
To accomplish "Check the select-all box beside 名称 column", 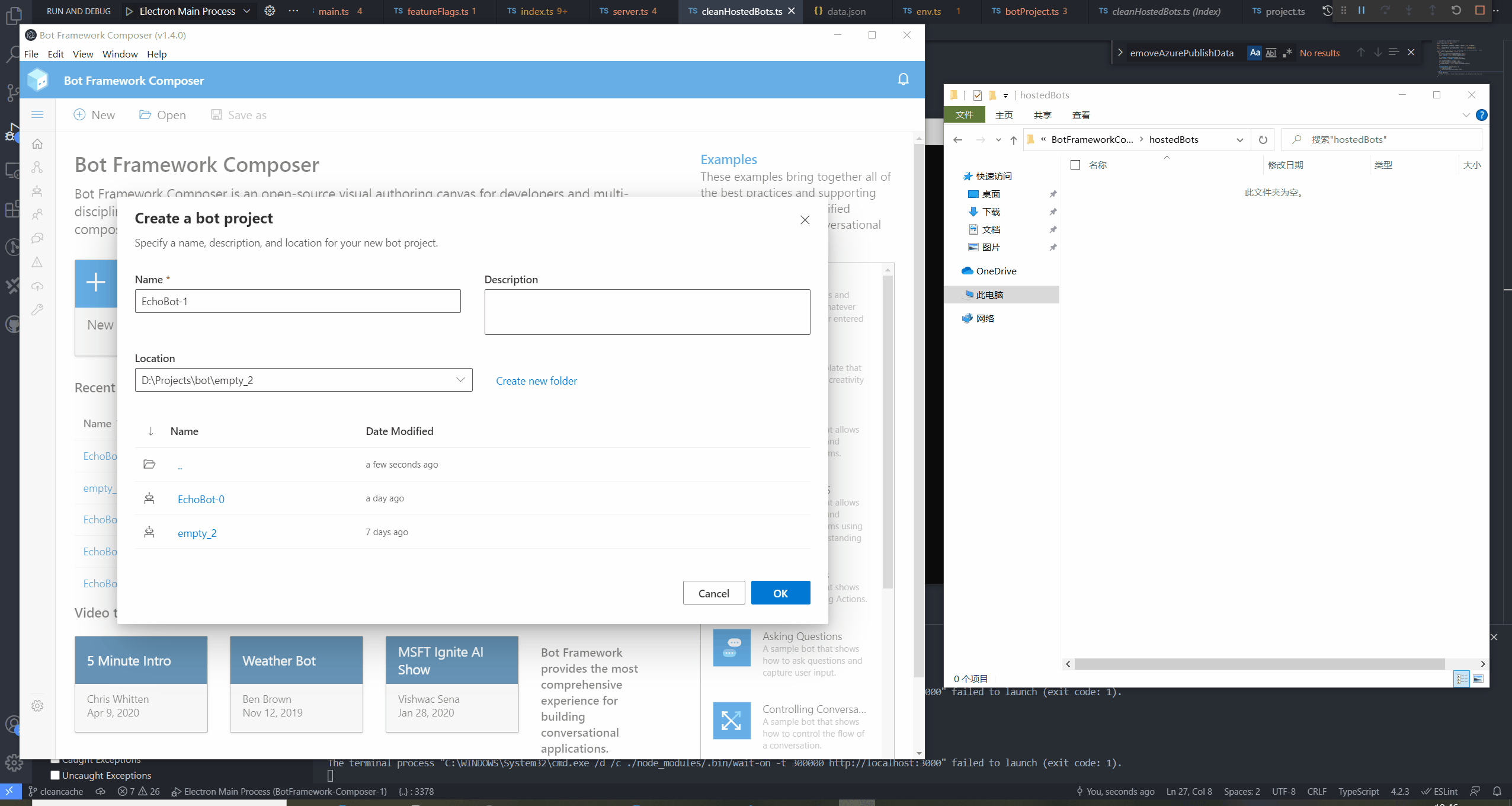I will tap(1075, 165).
